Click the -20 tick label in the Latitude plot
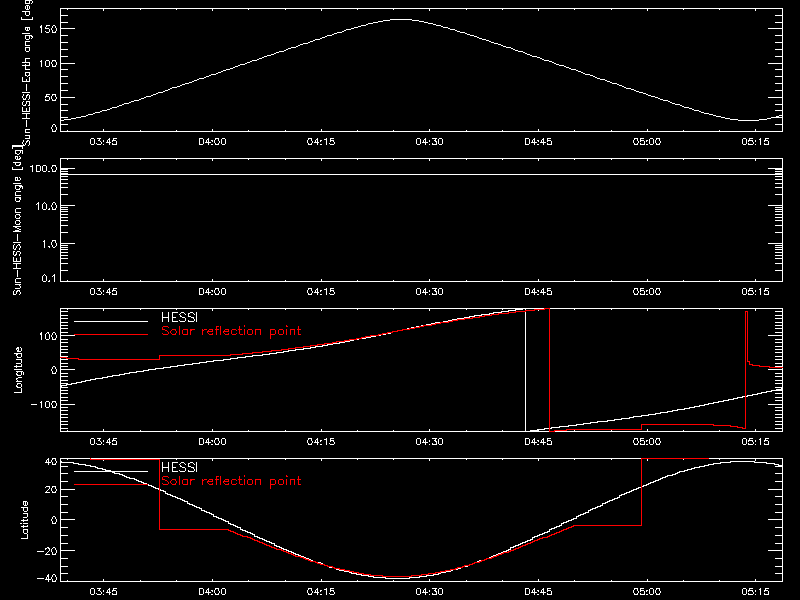 pos(47,551)
